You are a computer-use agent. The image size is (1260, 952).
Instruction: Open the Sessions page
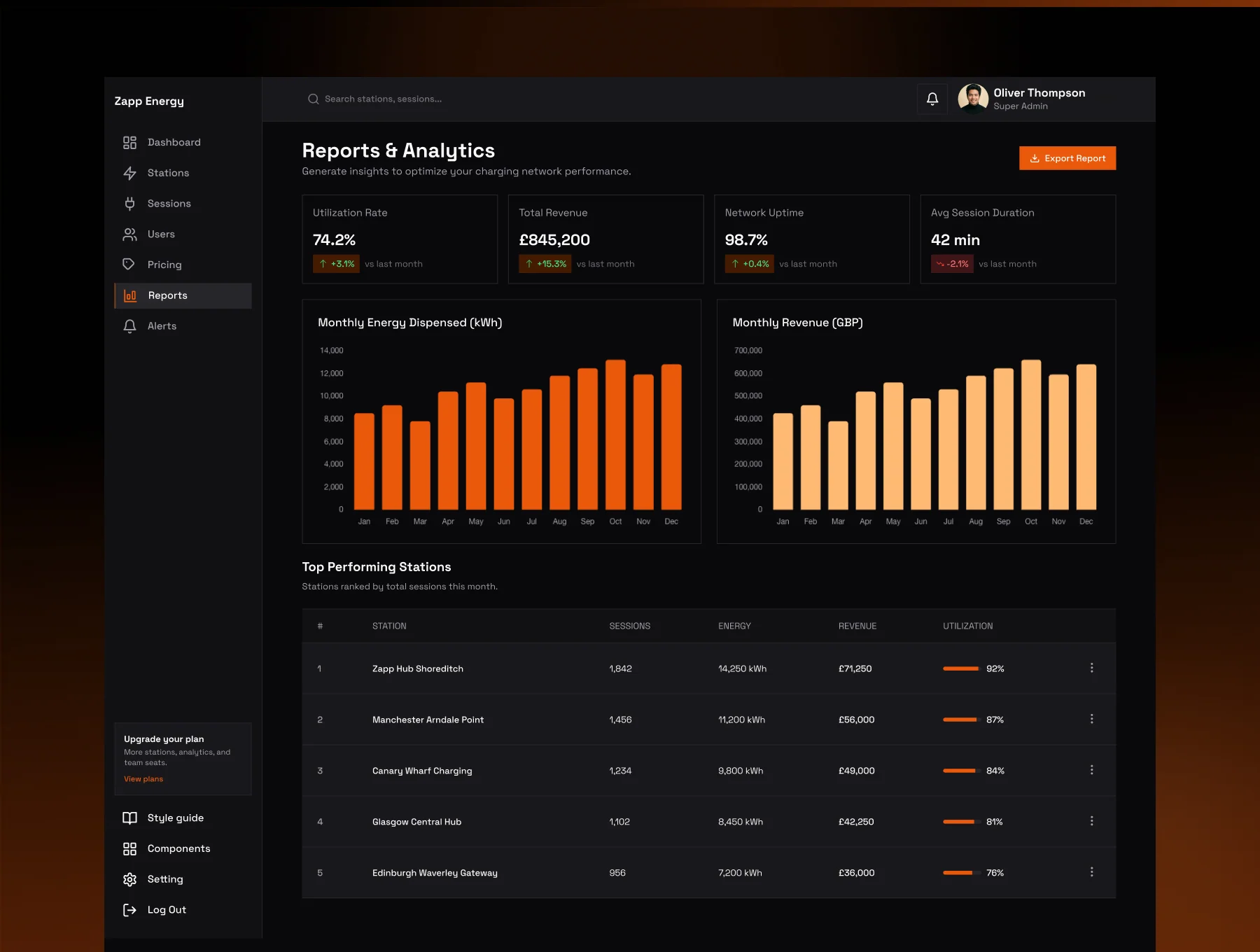[x=169, y=204]
